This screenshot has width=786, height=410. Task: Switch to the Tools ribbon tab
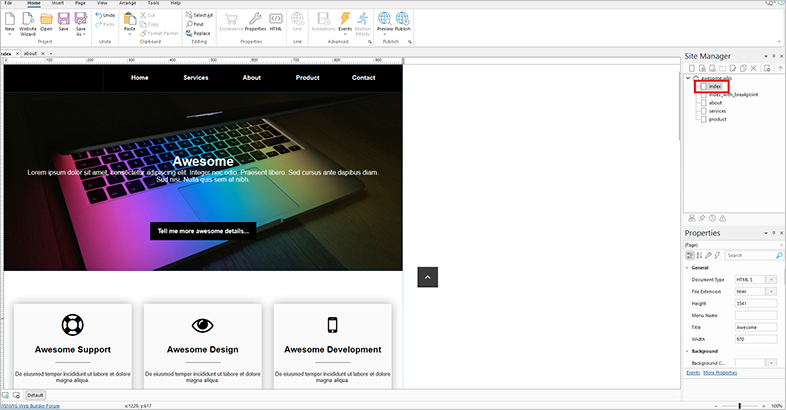coord(153,3)
